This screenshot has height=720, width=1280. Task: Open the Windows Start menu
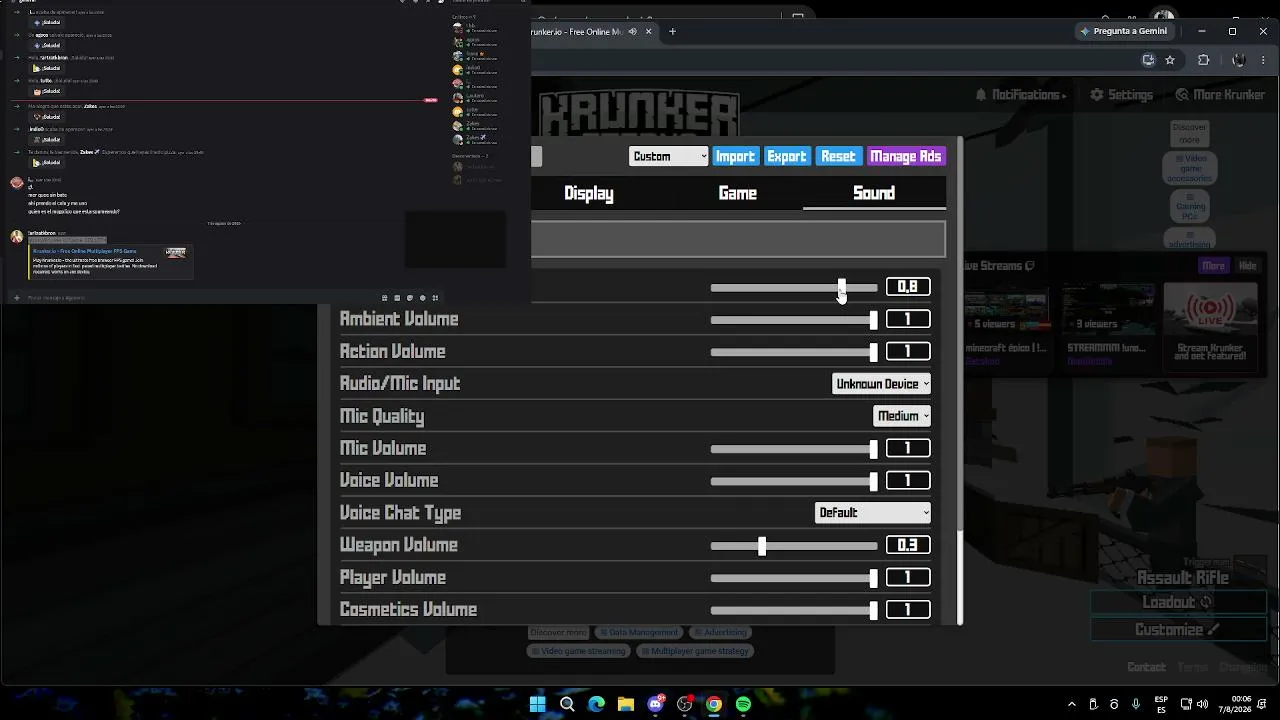[537, 704]
